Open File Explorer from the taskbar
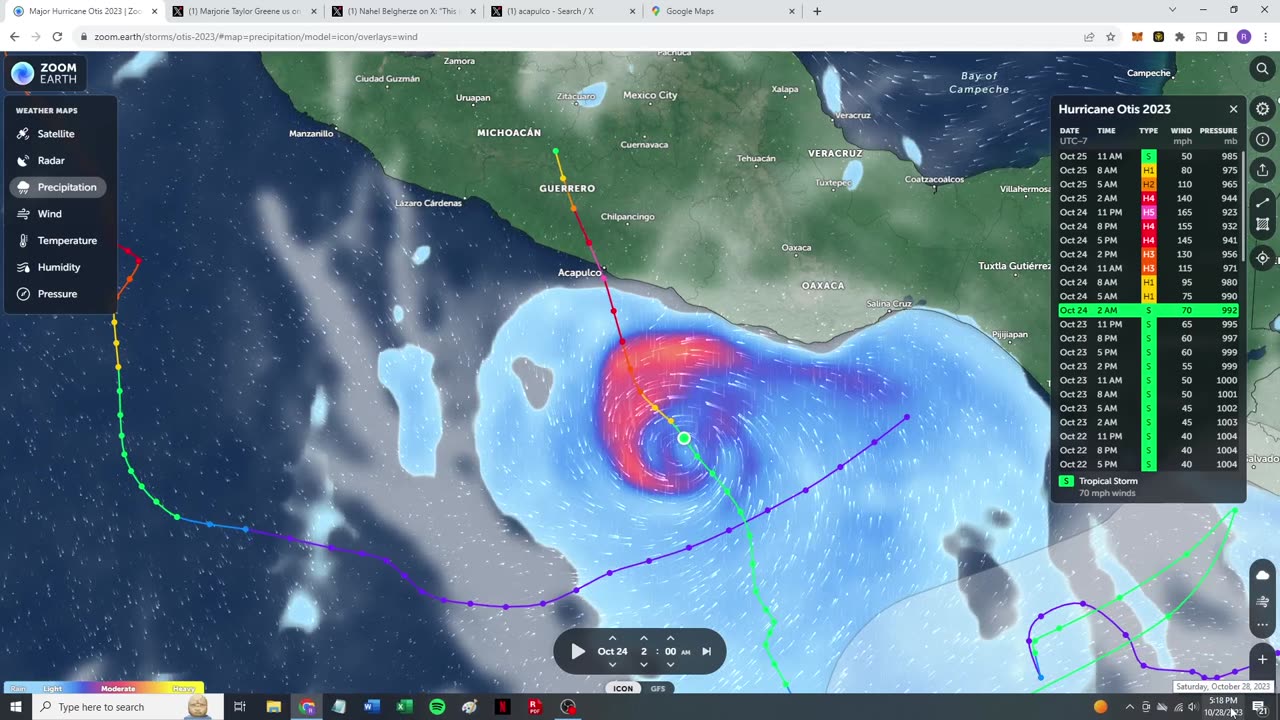 (x=274, y=707)
